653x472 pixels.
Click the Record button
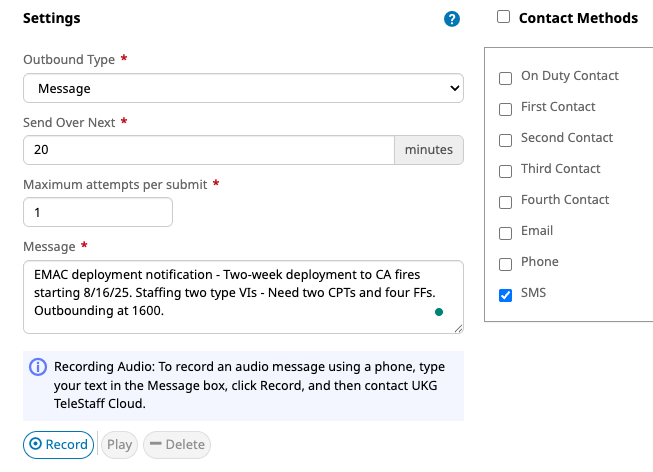coord(58,445)
